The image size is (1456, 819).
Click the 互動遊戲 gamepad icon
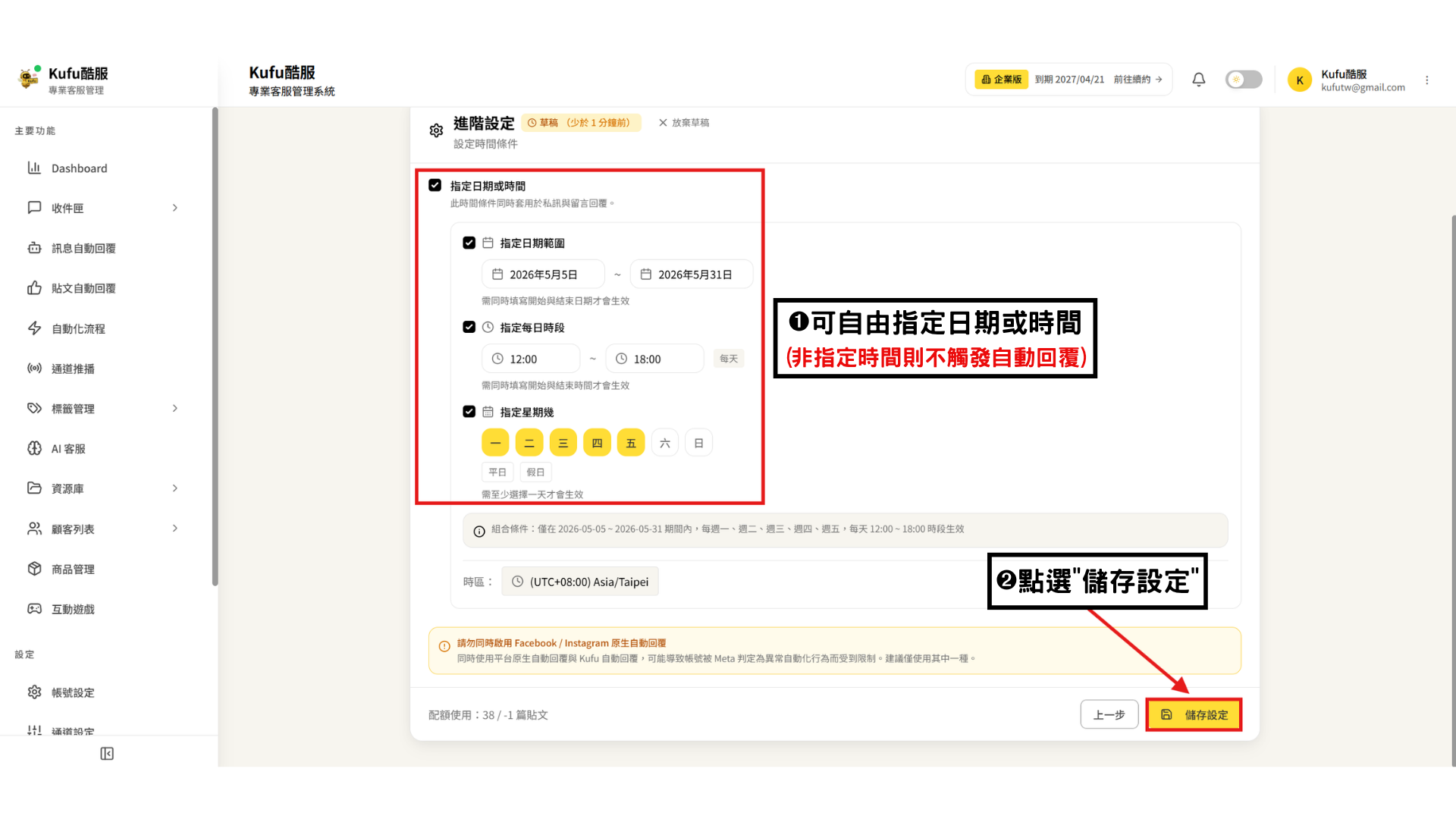34,609
